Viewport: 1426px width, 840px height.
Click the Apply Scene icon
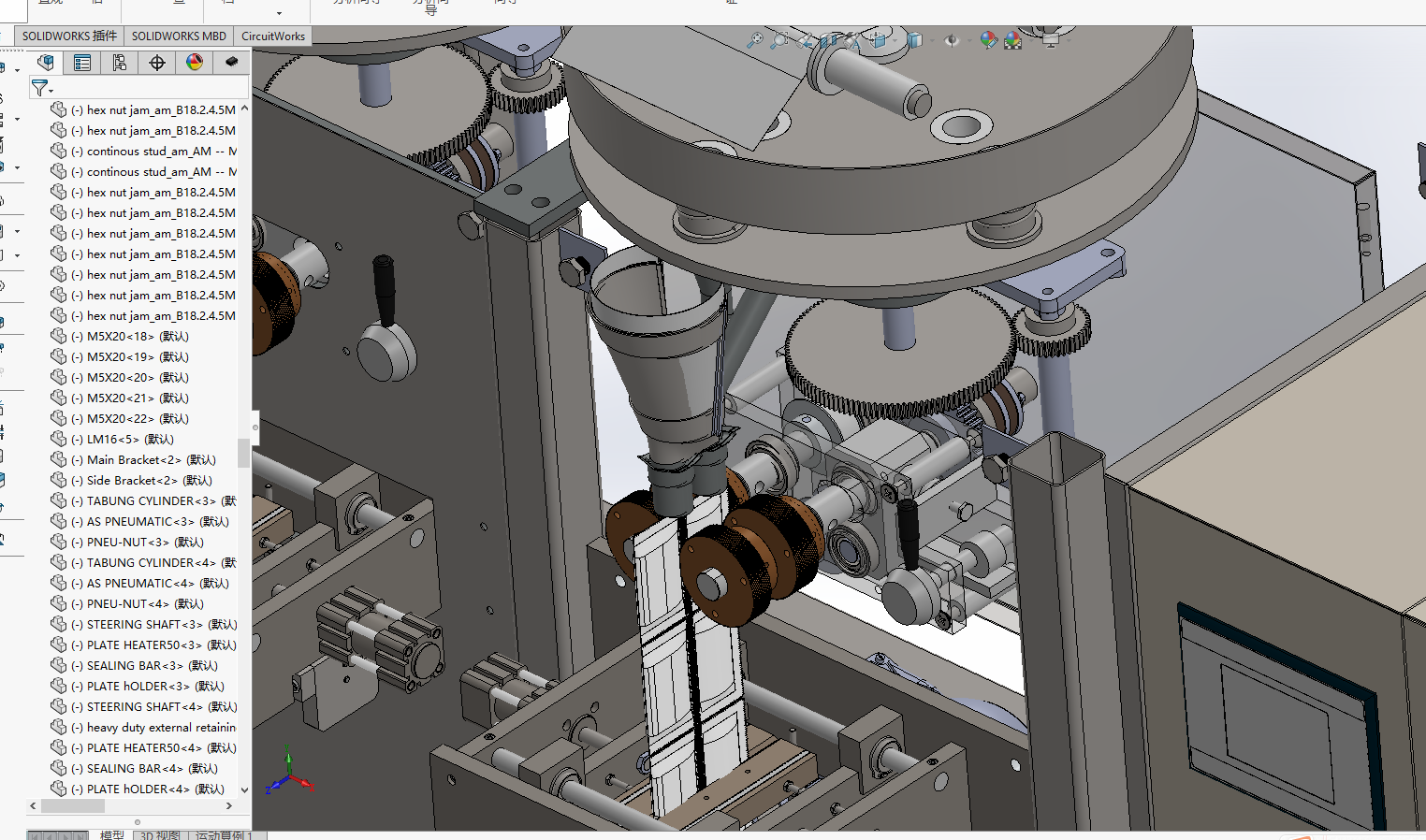[1012, 40]
